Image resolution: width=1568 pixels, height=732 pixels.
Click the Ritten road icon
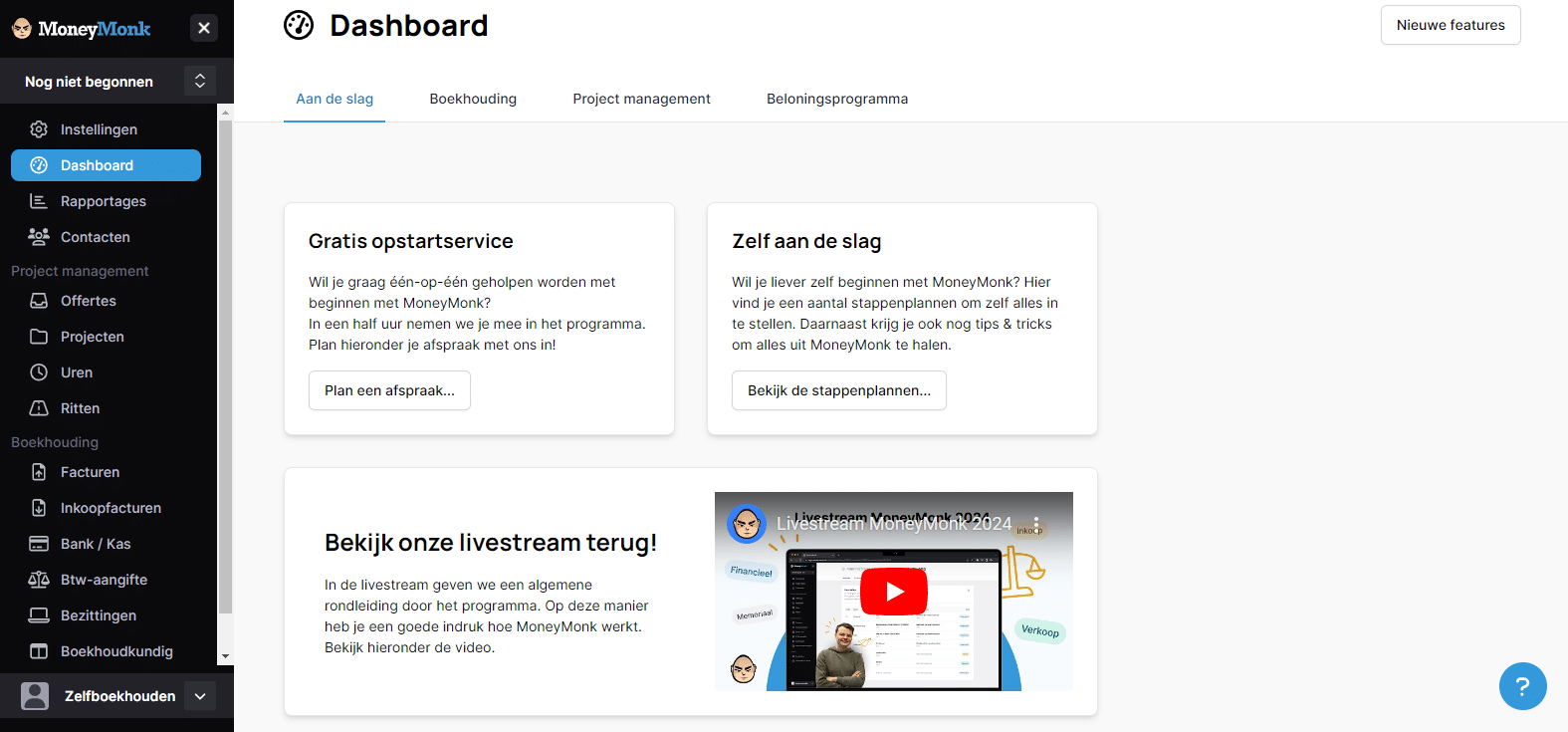[x=39, y=408]
